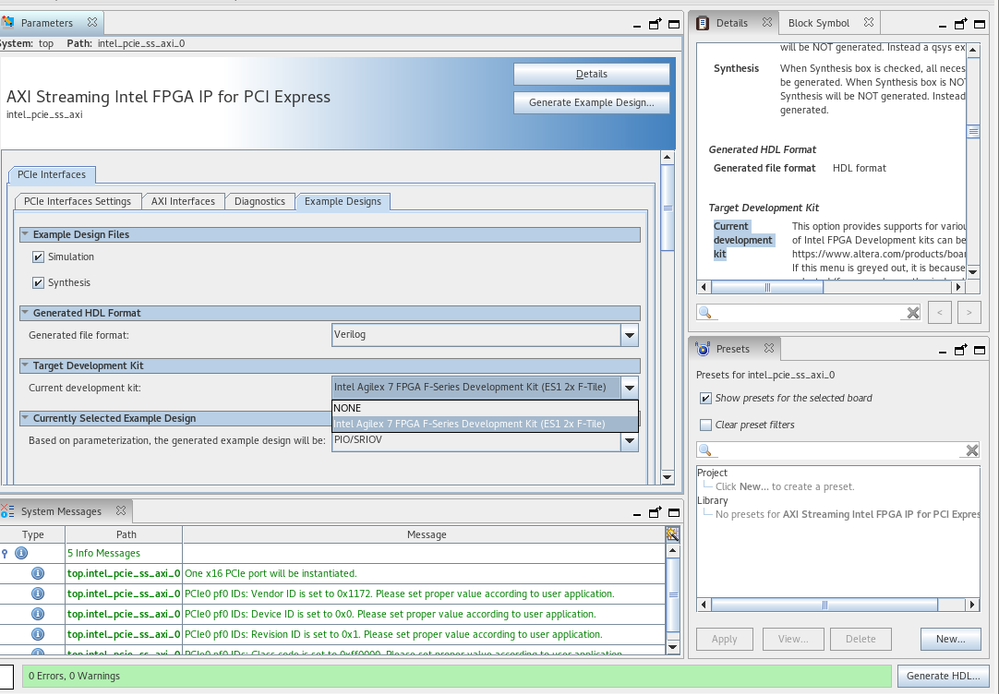Minimize the Parameters panel
The height and width of the screenshot is (694, 999).
[x=636, y=26]
